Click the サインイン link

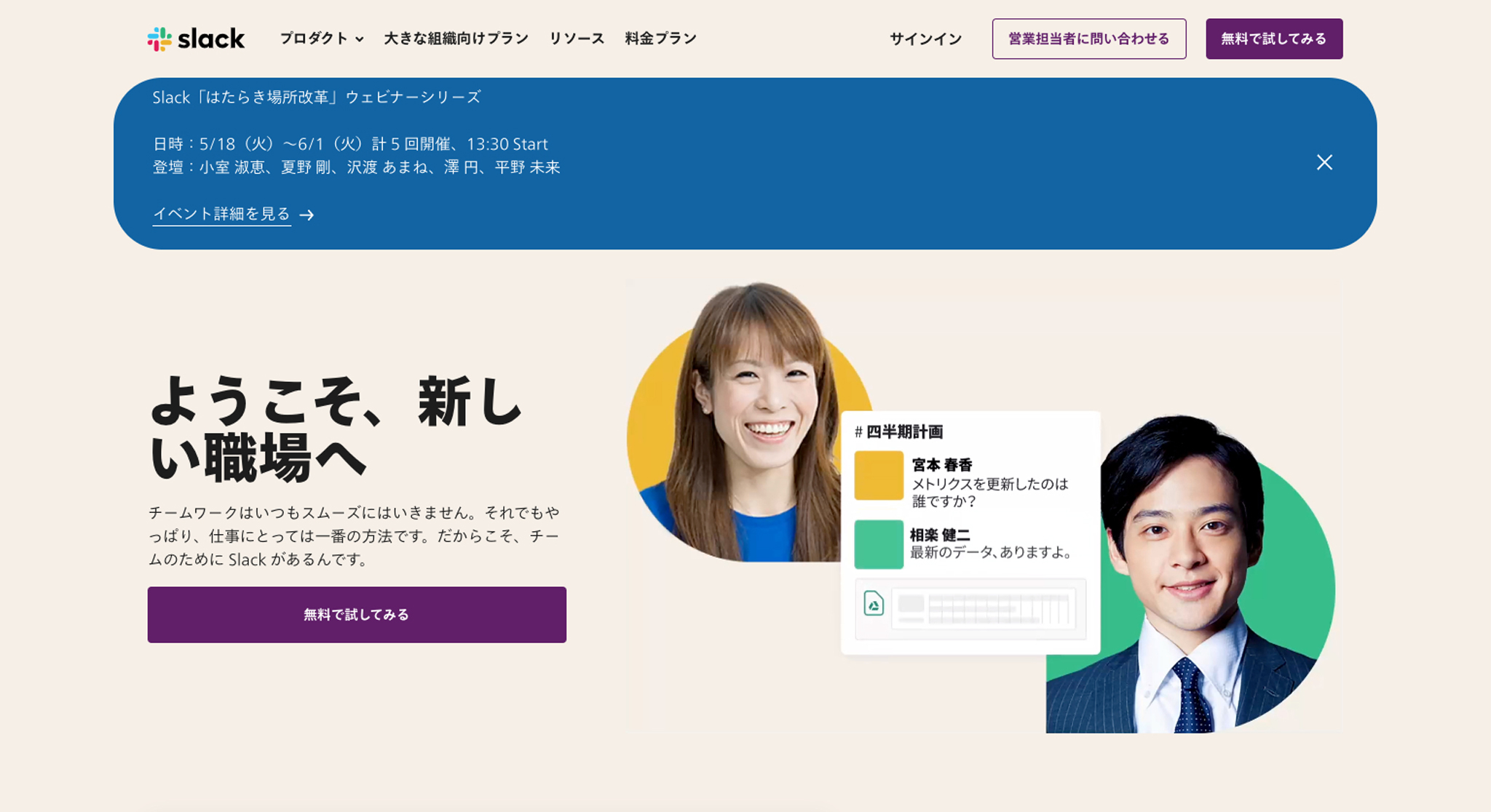coord(925,39)
